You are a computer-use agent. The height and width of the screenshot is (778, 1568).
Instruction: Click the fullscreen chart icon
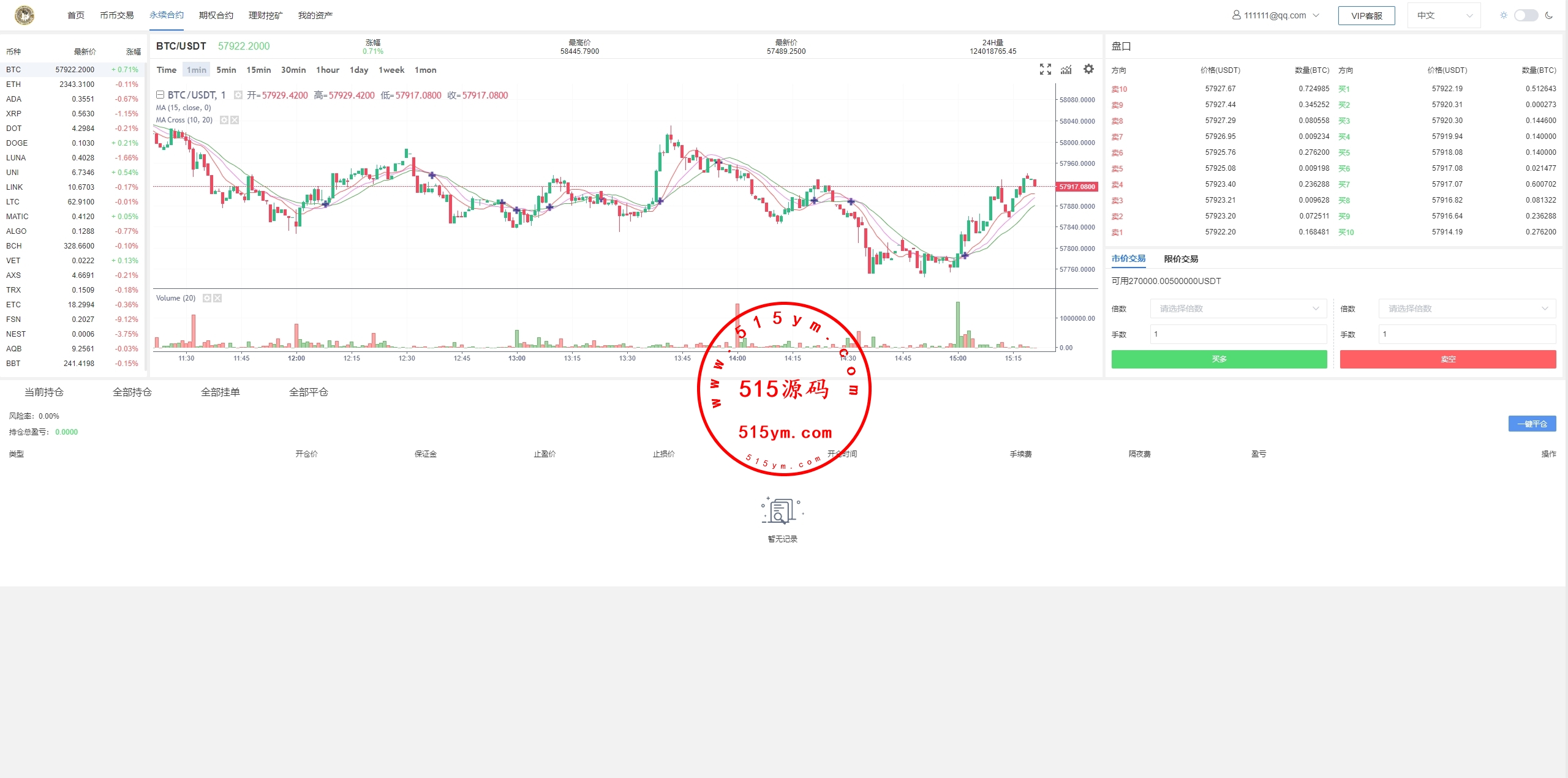[1045, 70]
